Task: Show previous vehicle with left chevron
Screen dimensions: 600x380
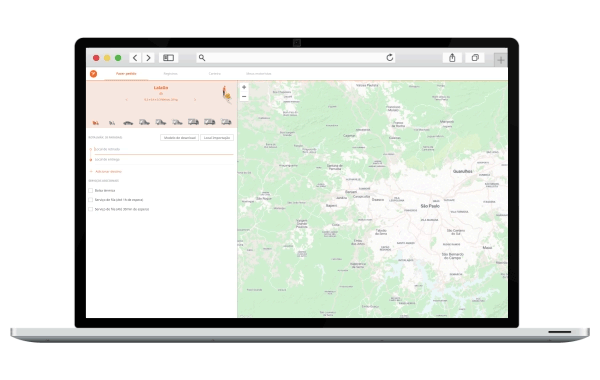Action: tap(127, 99)
